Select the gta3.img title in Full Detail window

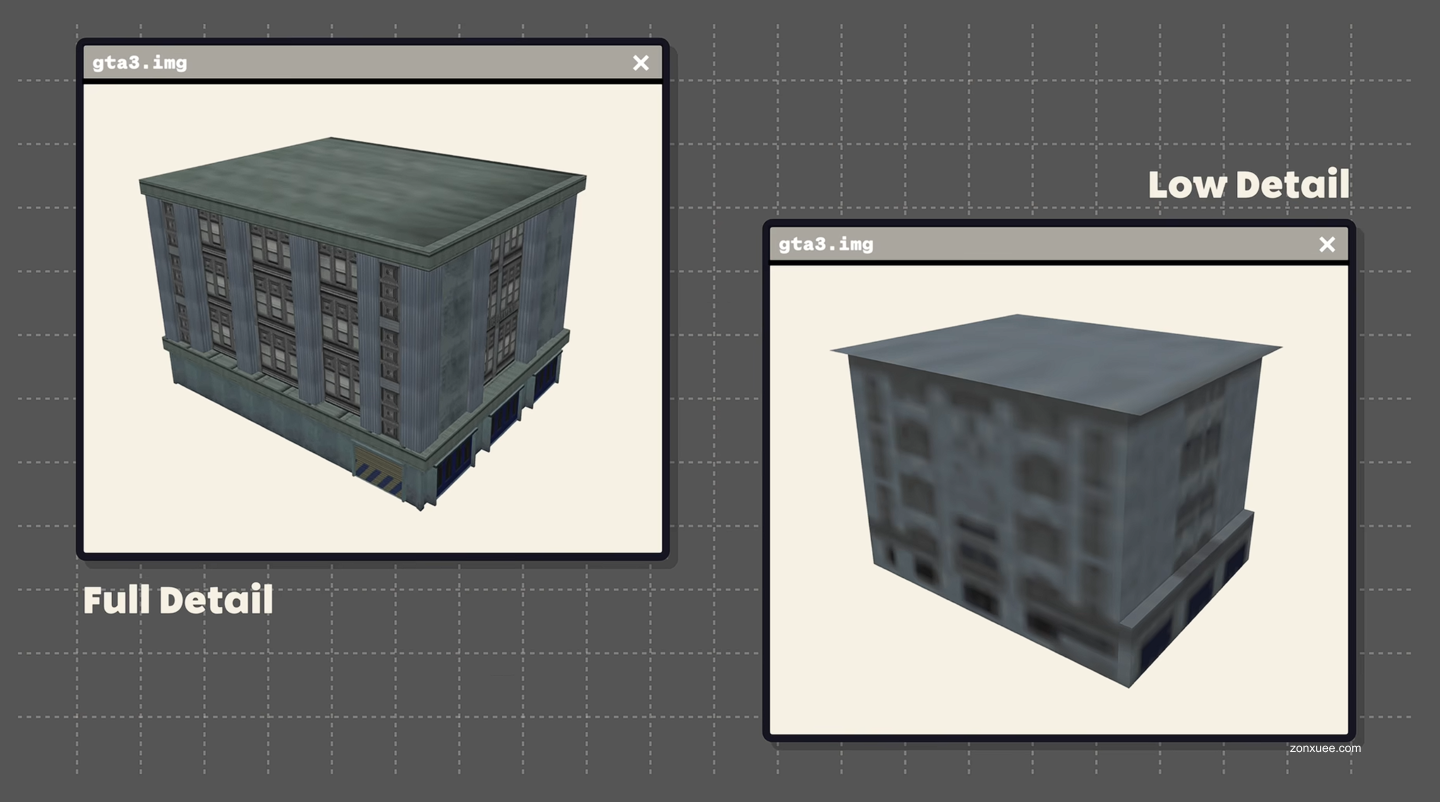coord(140,62)
